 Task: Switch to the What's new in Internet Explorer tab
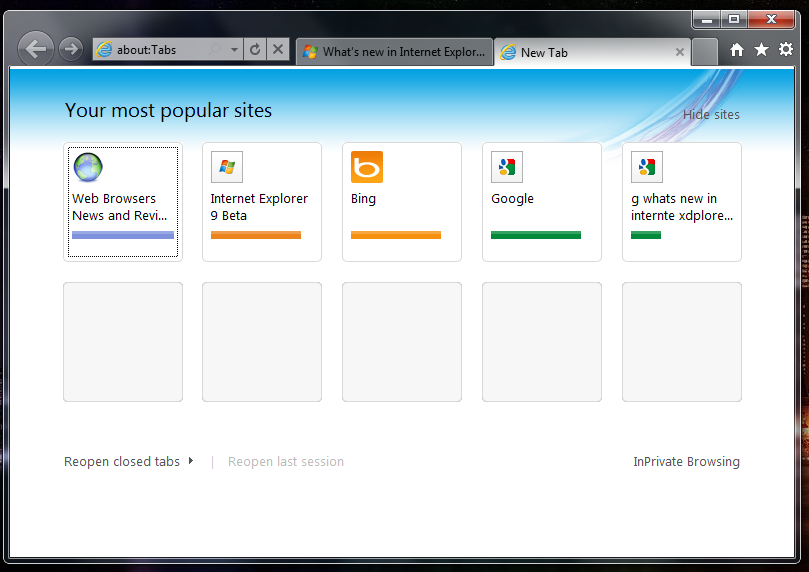pos(394,52)
